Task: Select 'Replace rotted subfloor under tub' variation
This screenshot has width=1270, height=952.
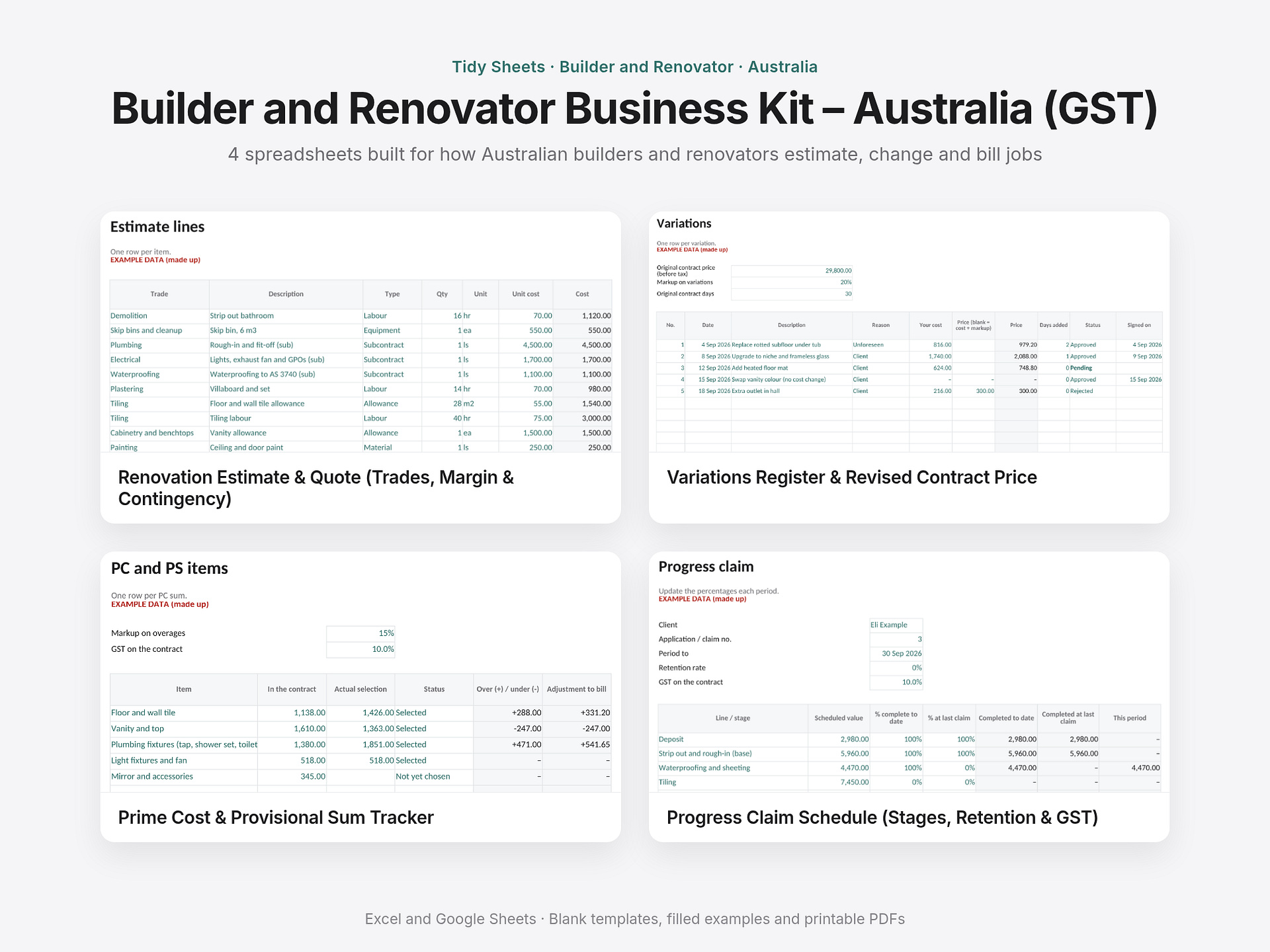Action: click(x=792, y=345)
